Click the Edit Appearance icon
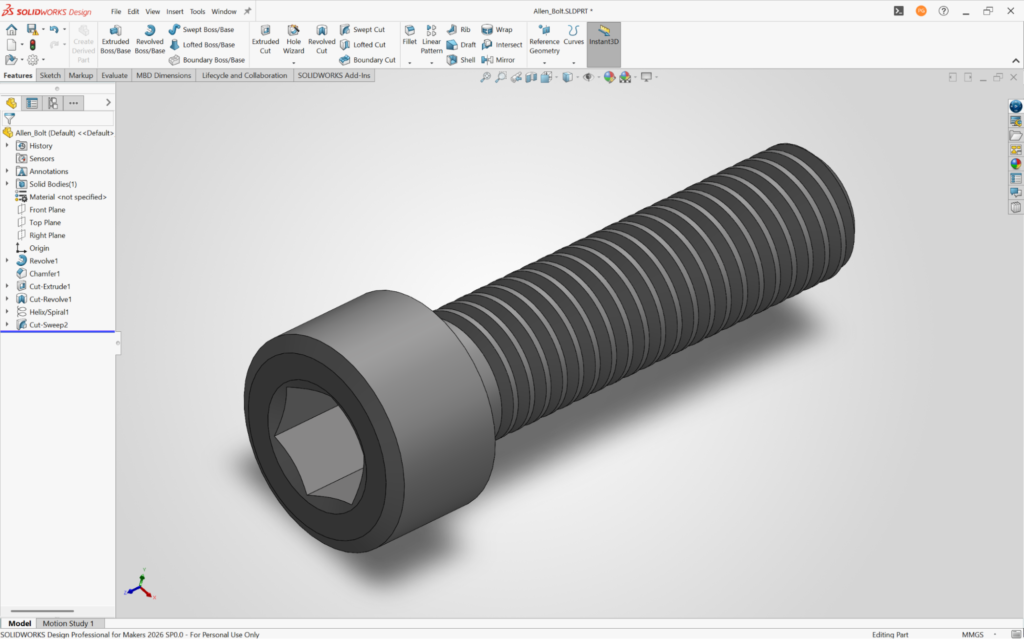Screen dimensions: 1024x639 609,77
